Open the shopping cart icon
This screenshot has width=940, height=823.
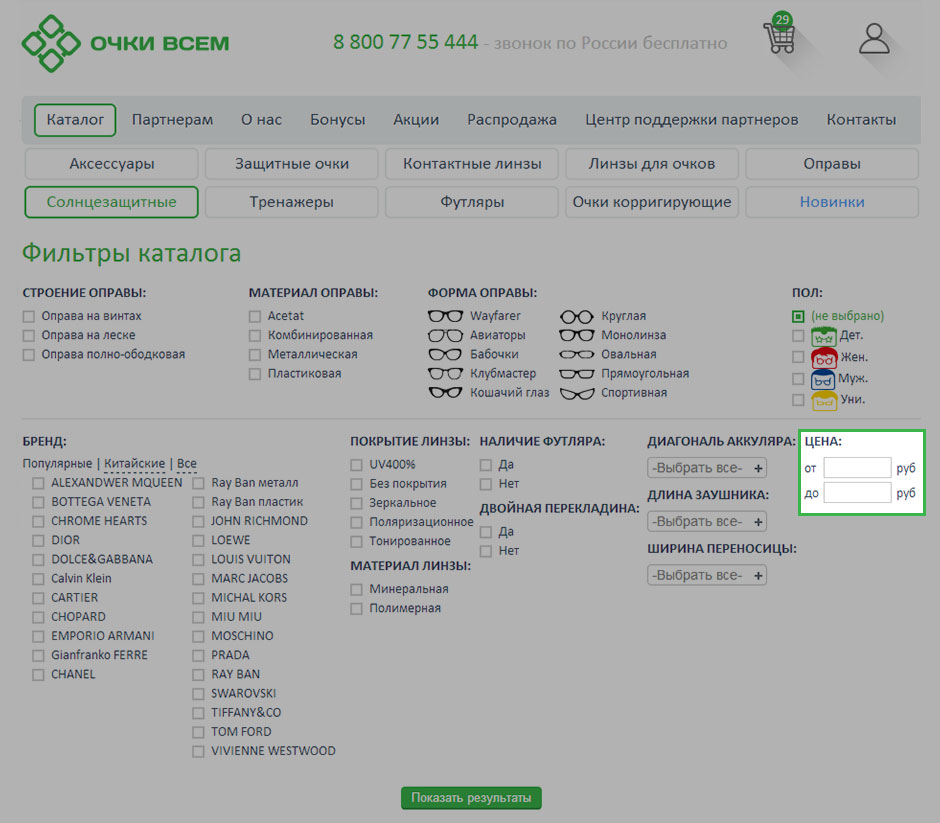pos(779,38)
